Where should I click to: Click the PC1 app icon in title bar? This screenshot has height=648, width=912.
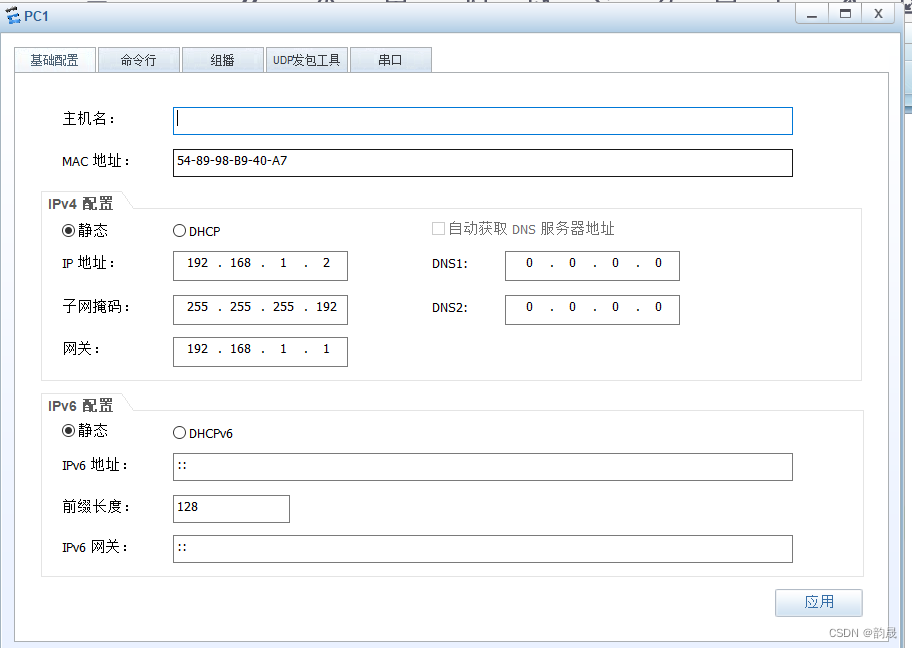click(13, 15)
